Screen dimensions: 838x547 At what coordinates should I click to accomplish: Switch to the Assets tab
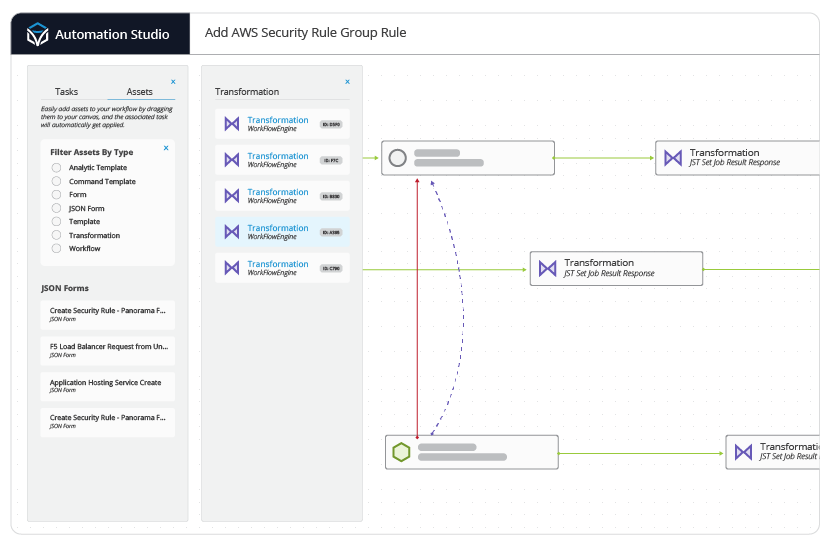coord(139,92)
